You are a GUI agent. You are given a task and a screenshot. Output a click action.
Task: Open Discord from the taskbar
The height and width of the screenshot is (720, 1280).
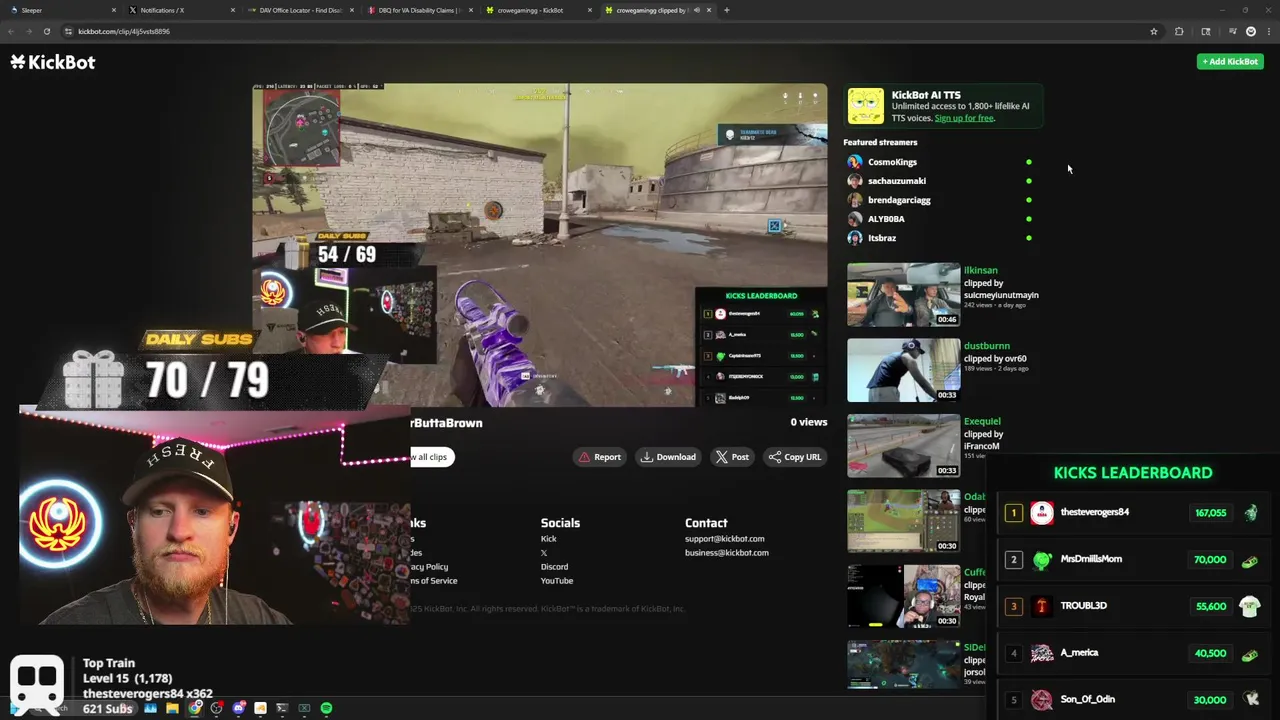click(x=238, y=708)
